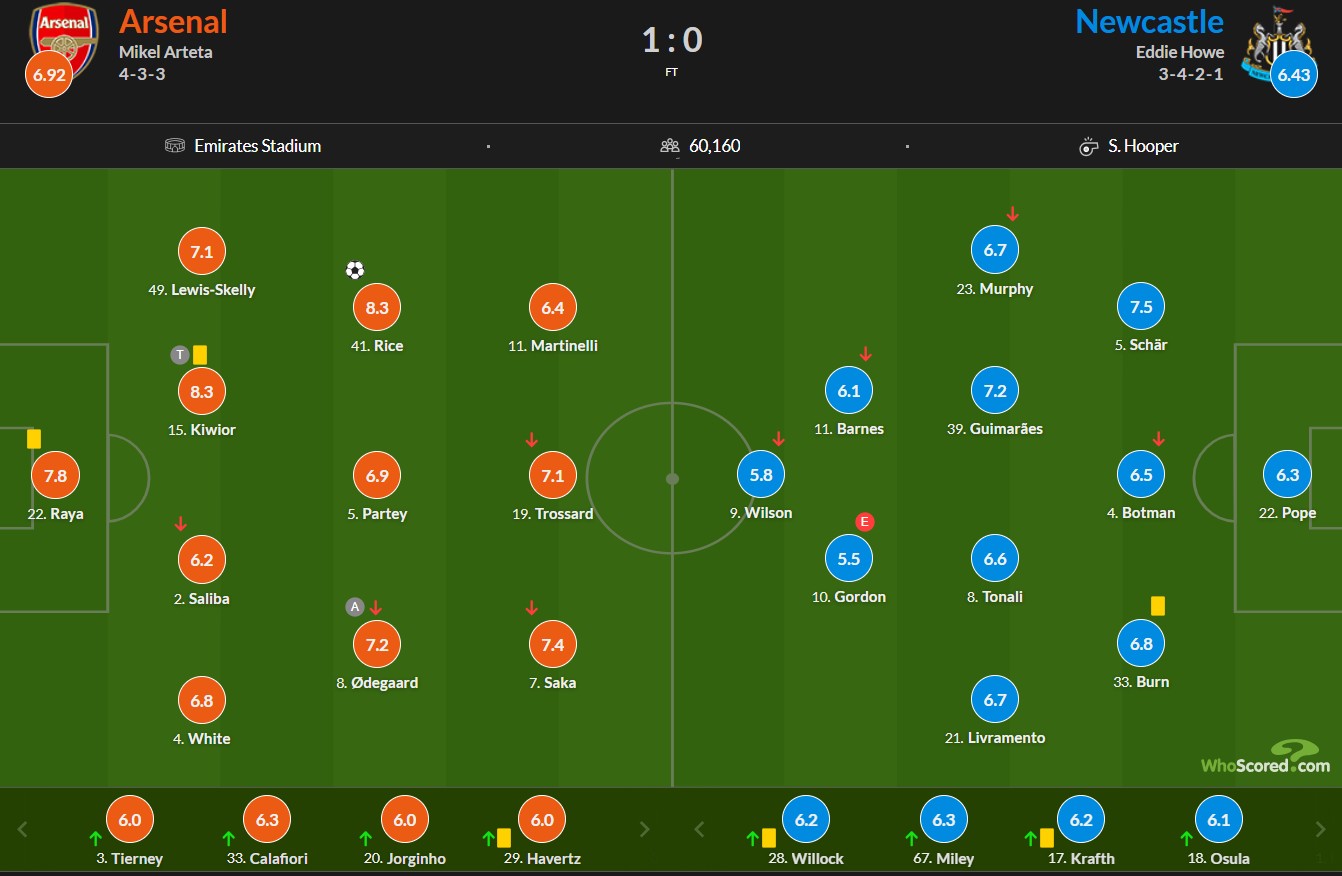Open the Newcastle team name link

click(1149, 21)
